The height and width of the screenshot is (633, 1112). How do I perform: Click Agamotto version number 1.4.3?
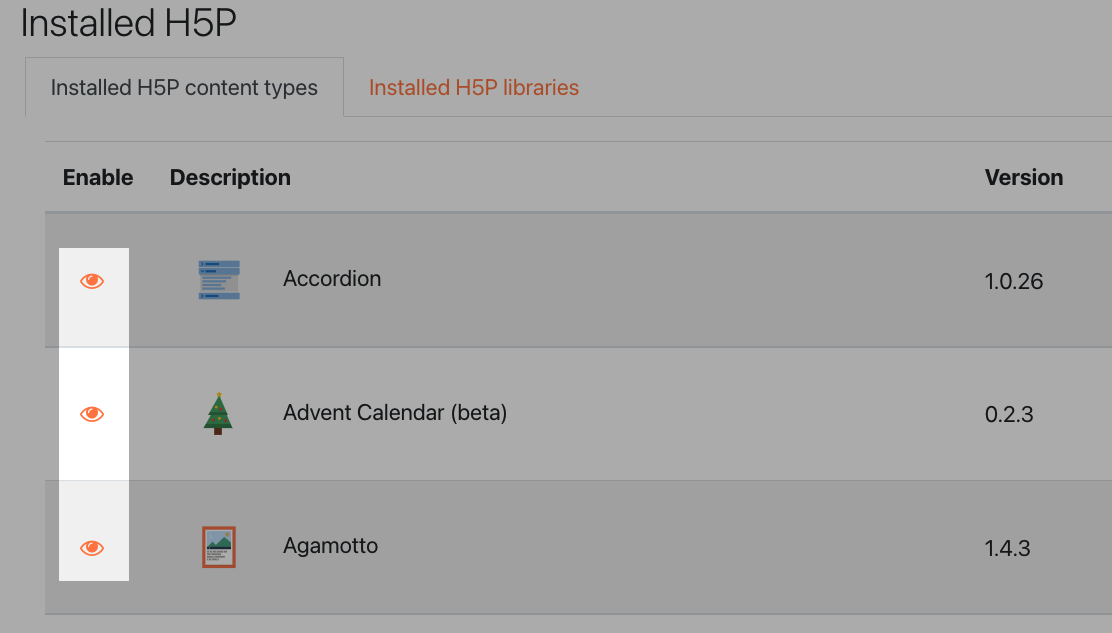pos(1008,548)
